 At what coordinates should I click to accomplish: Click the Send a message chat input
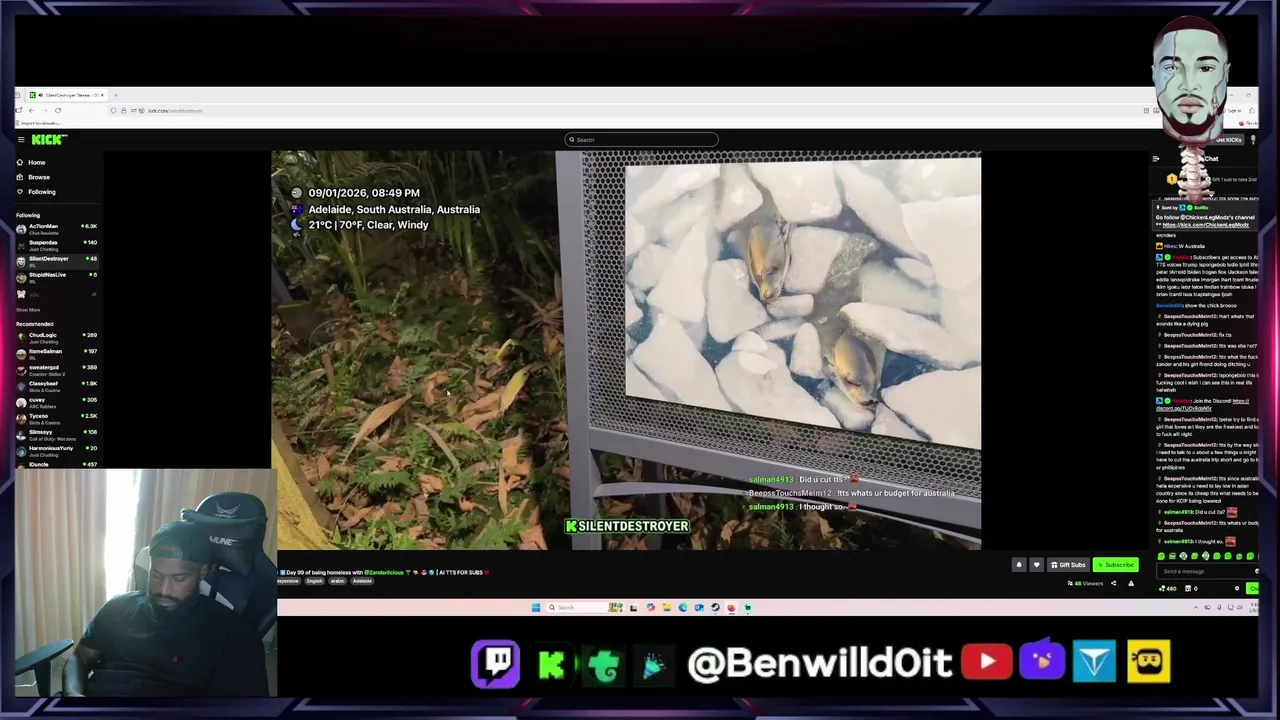(1205, 572)
